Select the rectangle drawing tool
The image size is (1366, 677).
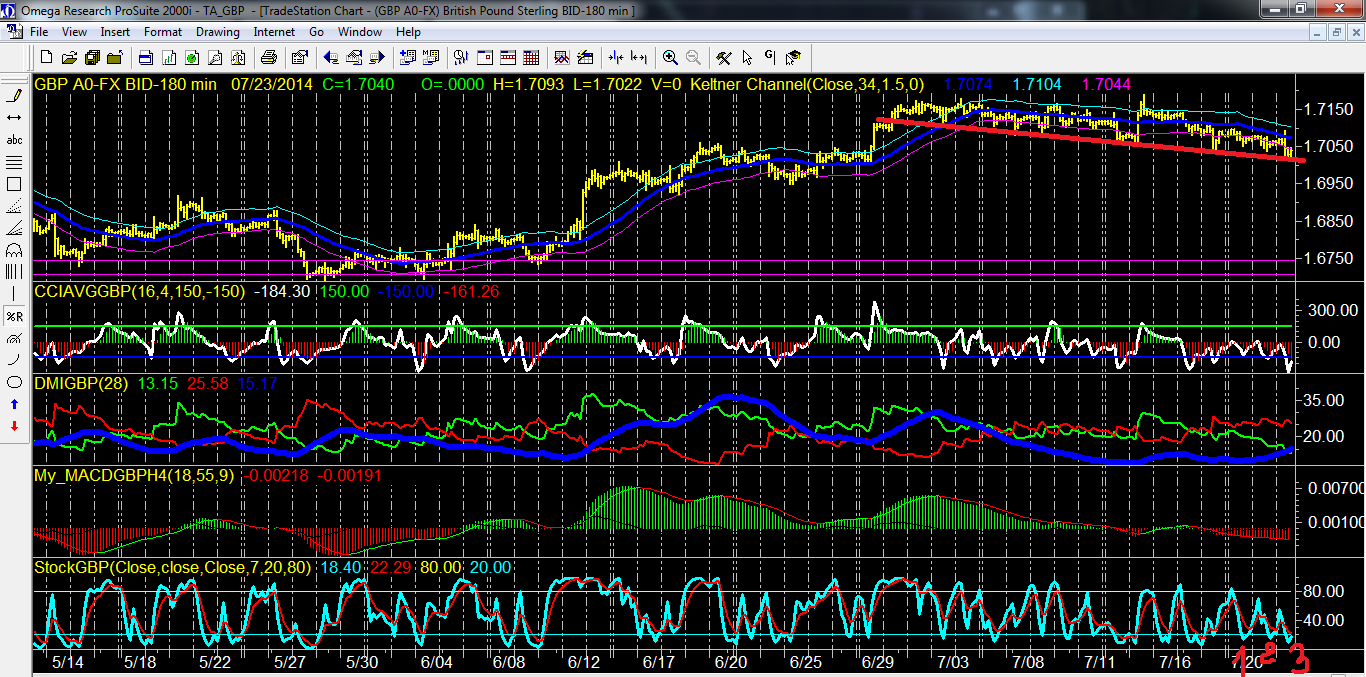tap(14, 184)
